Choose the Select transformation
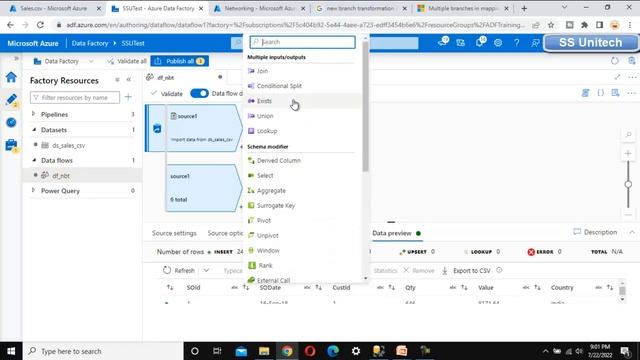 265,176
